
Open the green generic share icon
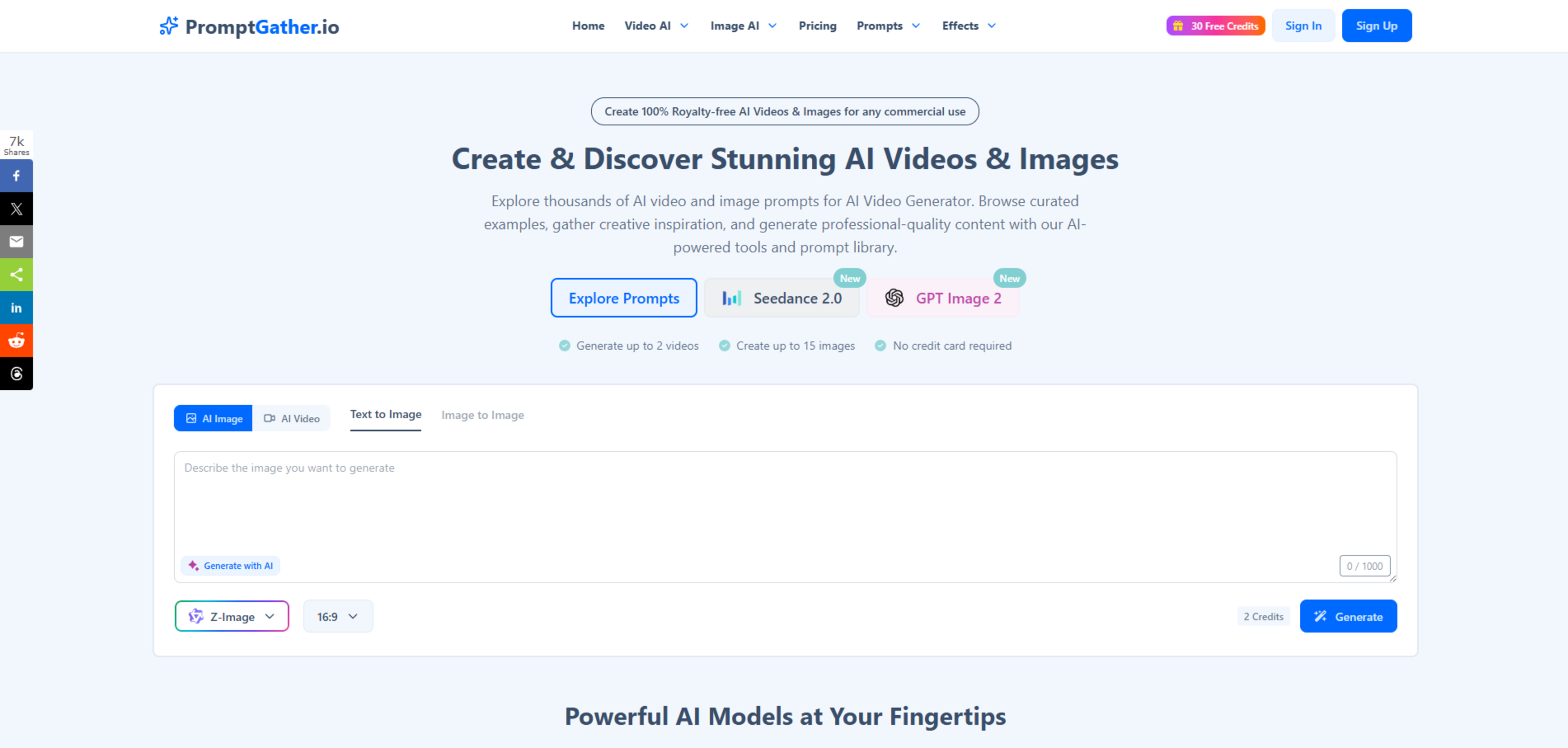tap(16, 275)
